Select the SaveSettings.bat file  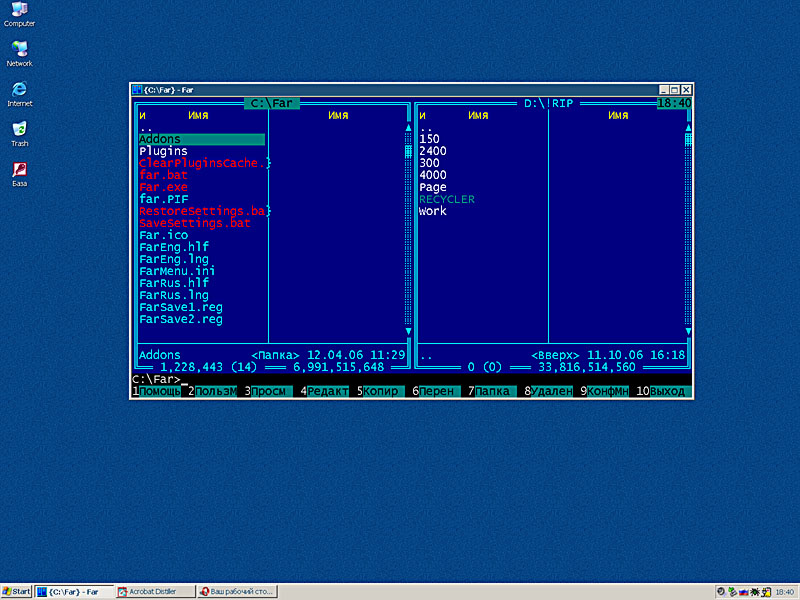[195, 223]
